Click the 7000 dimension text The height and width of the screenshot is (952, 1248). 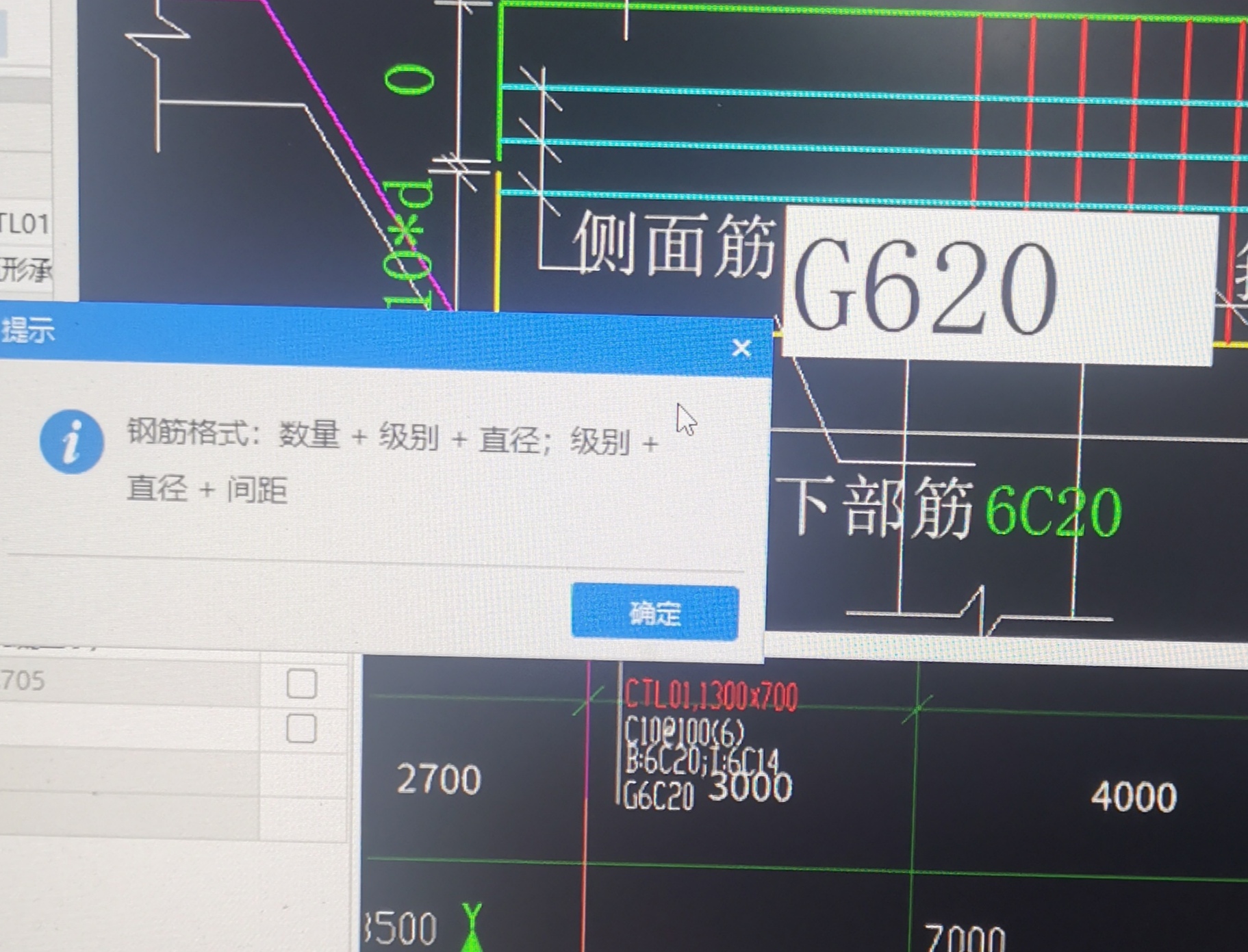pos(964,938)
